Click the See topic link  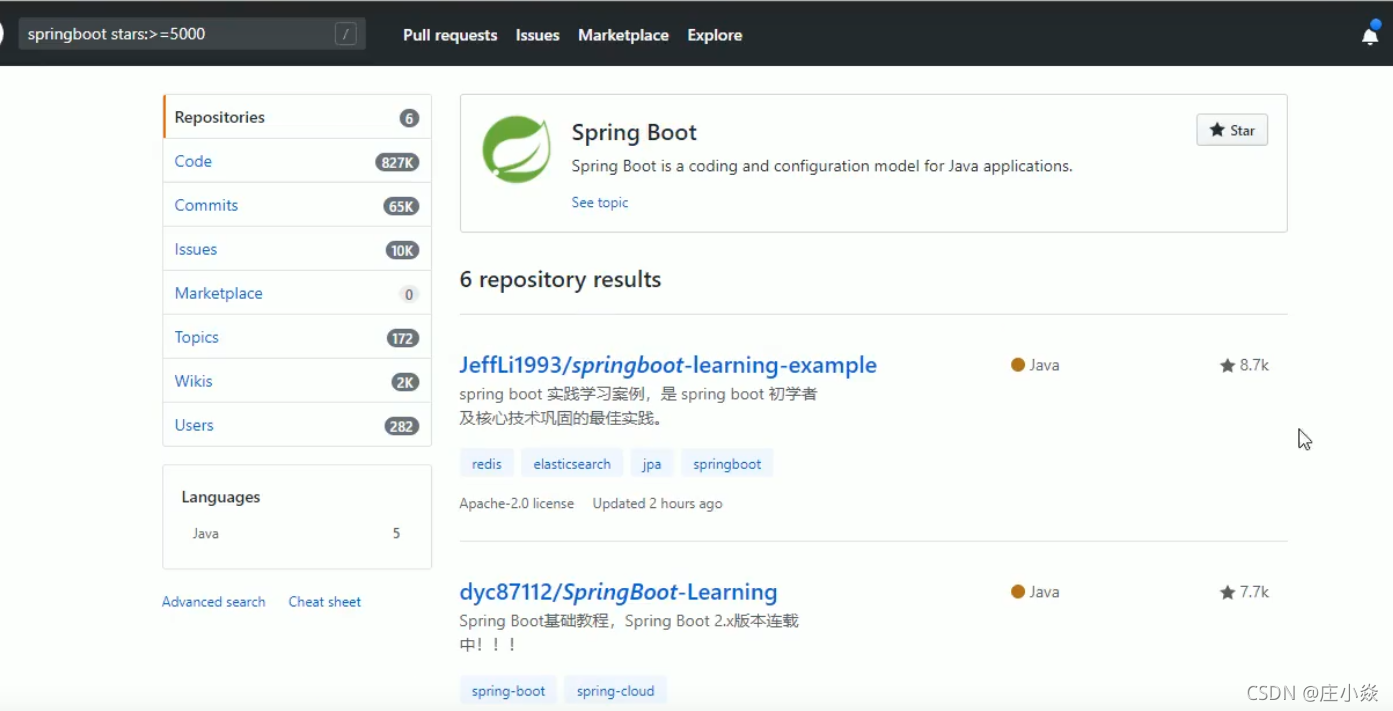pyautogui.click(x=600, y=202)
